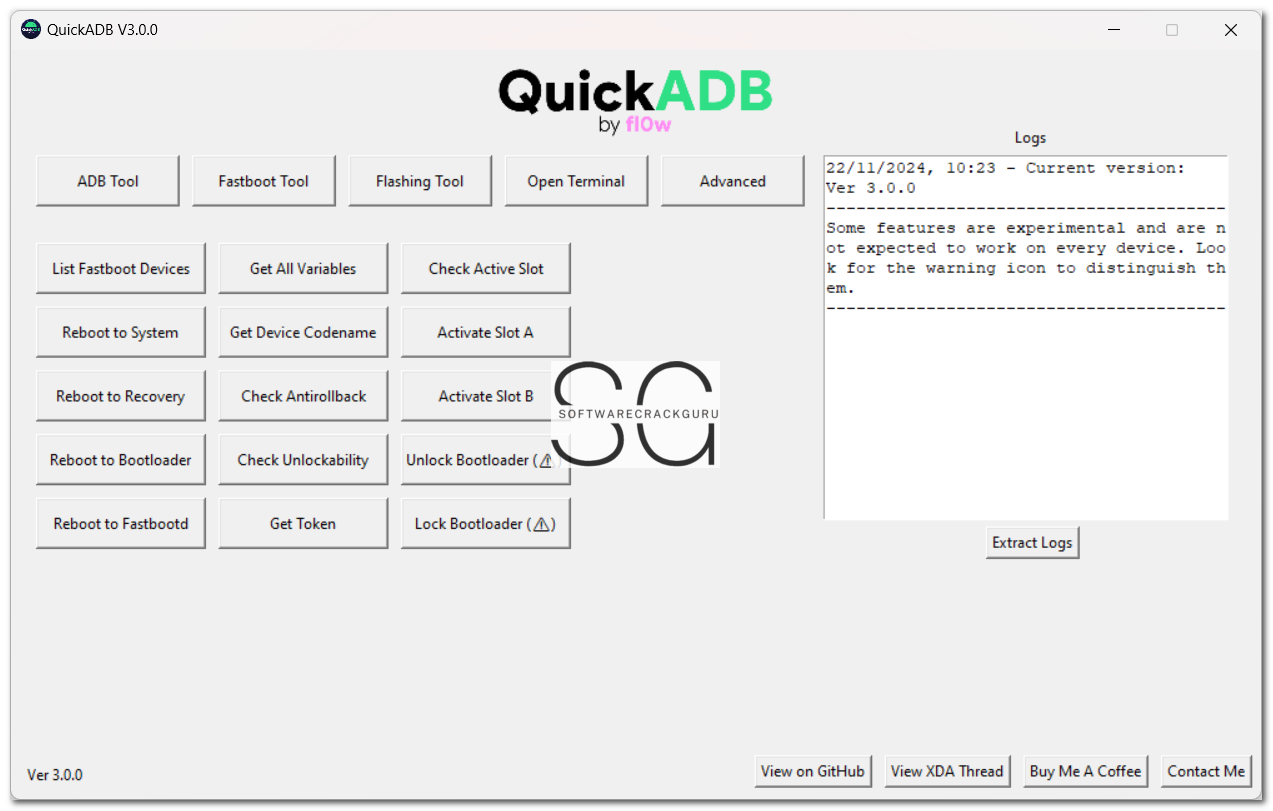Click Lock Bootloader warning button
The width and height of the screenshot is (1273, 811).
pos(486,523)
